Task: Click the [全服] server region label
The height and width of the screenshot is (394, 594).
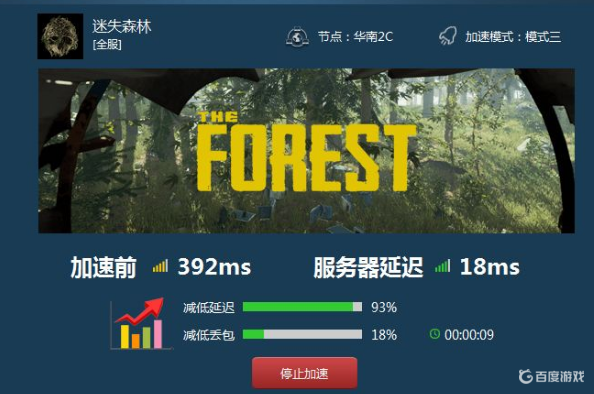Action: click(x=107, y=45)
